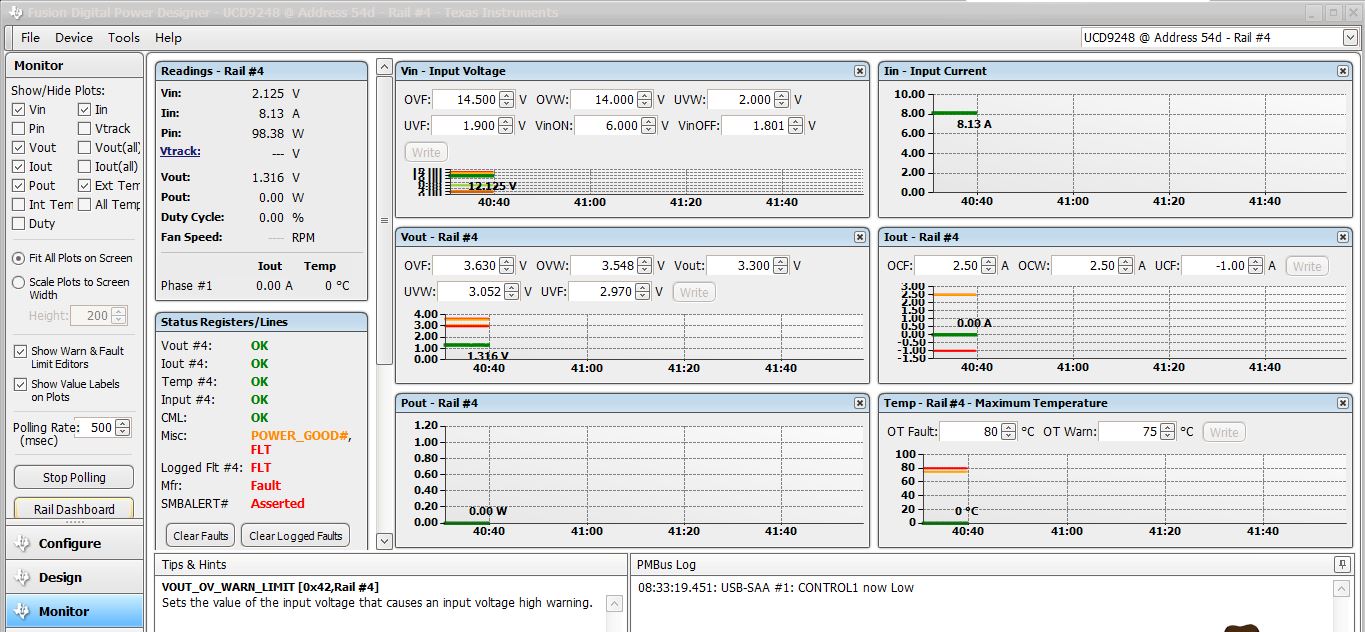
Task: Switch to the Design section
Action: tap(75, 578)
